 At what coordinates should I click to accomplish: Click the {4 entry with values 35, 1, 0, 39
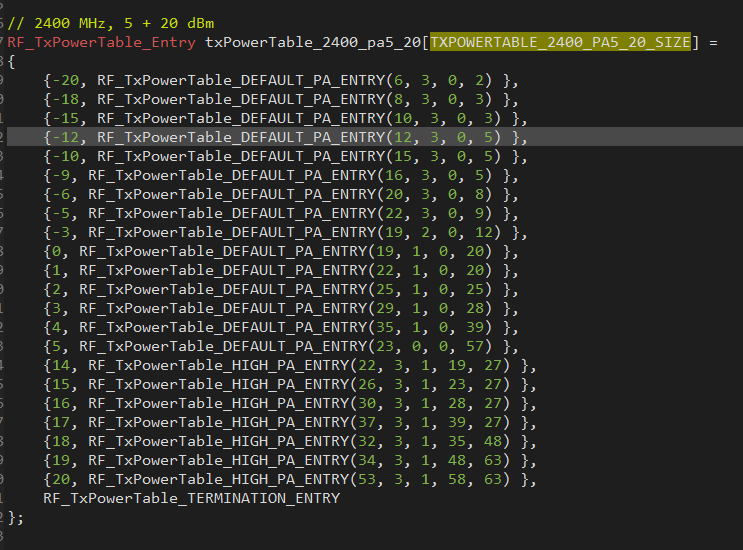pyautogui.click(x=281, y=327)
